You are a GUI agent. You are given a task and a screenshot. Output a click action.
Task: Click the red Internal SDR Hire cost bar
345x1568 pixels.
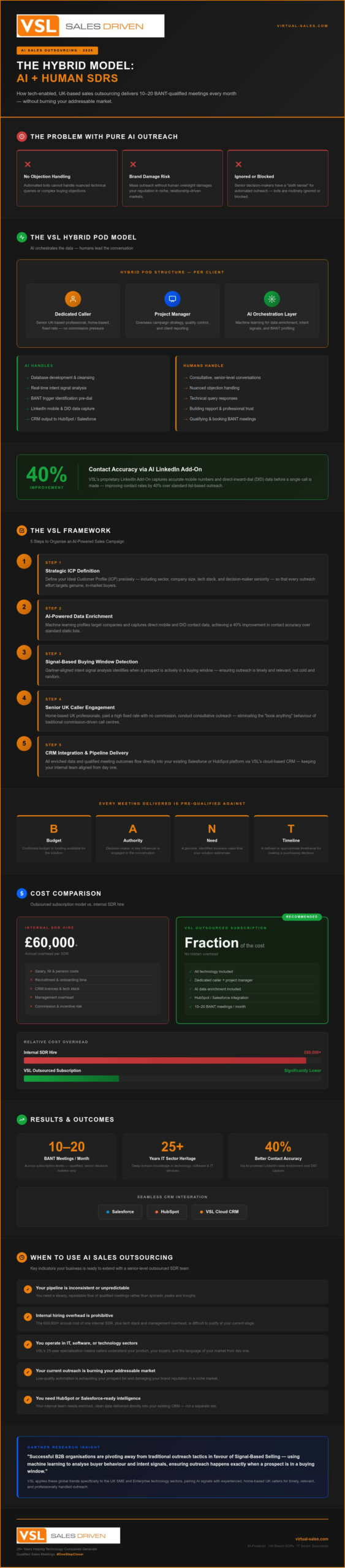tap(165, 1060)
